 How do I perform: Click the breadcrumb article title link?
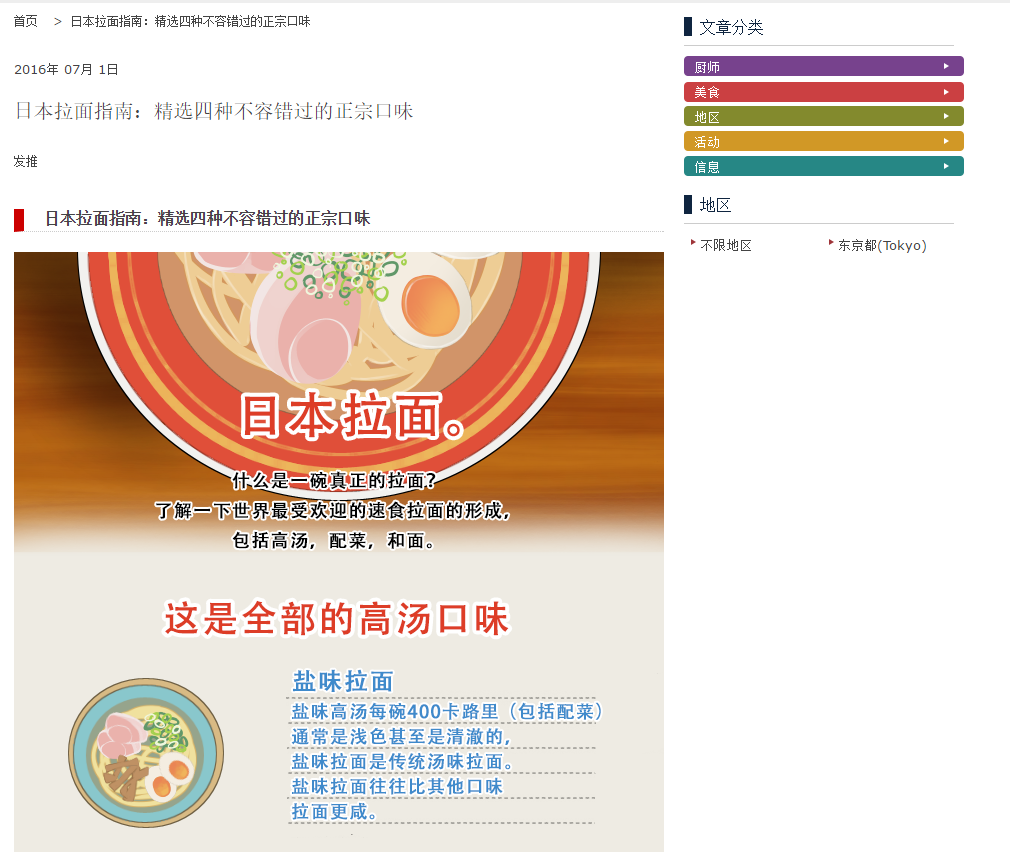click(x=190, y=21)
